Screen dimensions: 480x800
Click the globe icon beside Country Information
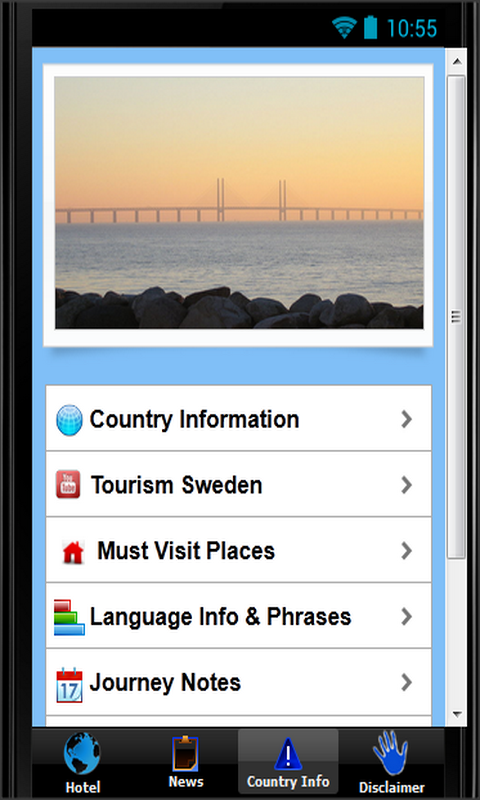coord(69,420)
